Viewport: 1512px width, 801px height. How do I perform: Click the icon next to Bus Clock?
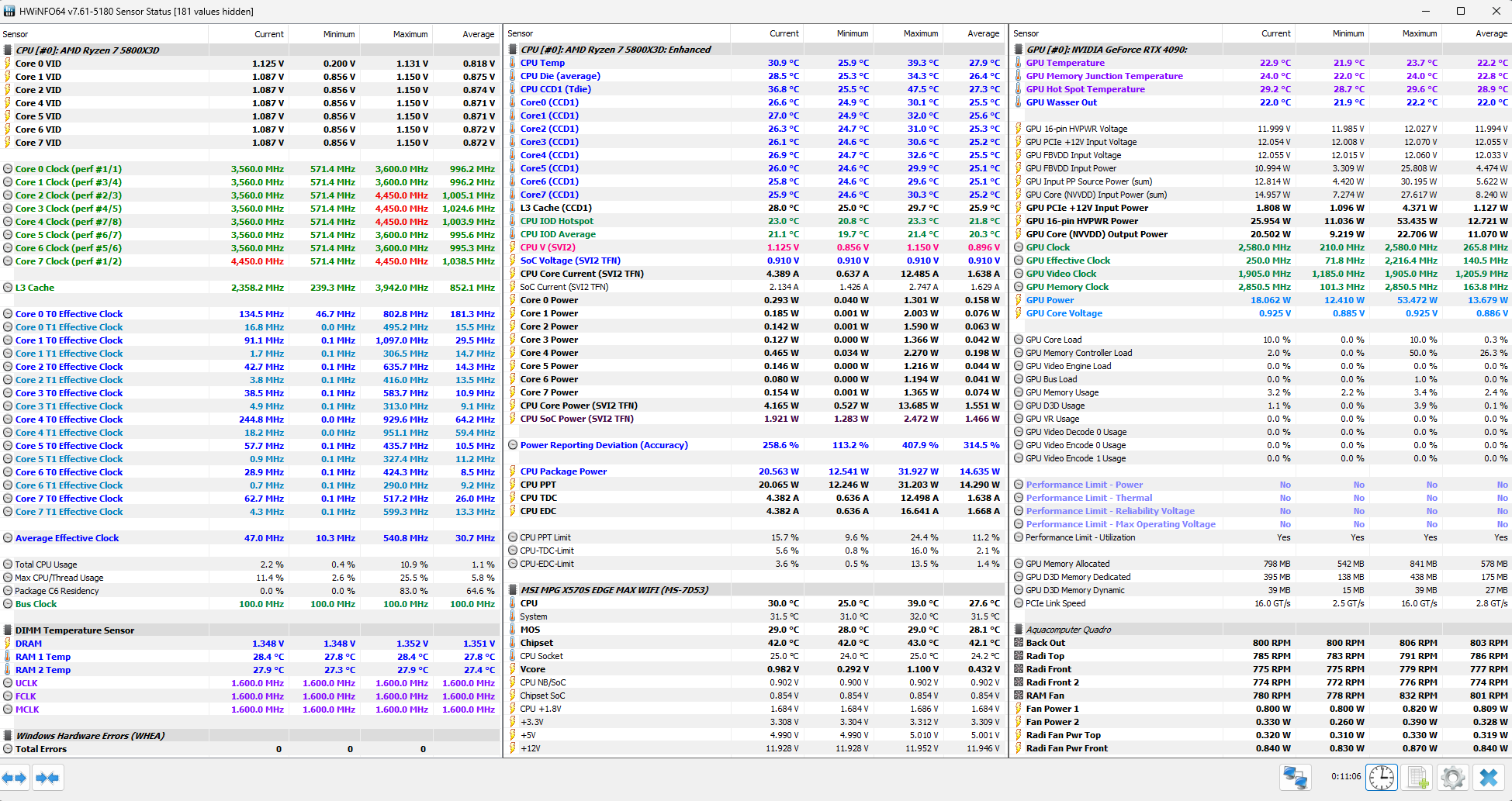[x=8, y=604]
